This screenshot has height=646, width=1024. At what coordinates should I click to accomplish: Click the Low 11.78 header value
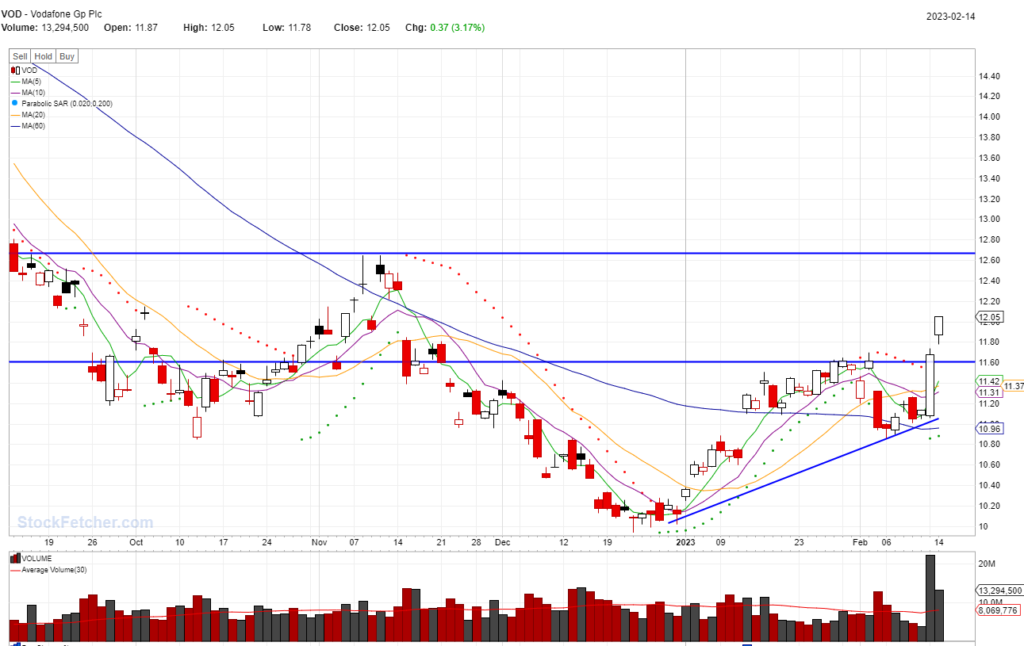(287, 27)
